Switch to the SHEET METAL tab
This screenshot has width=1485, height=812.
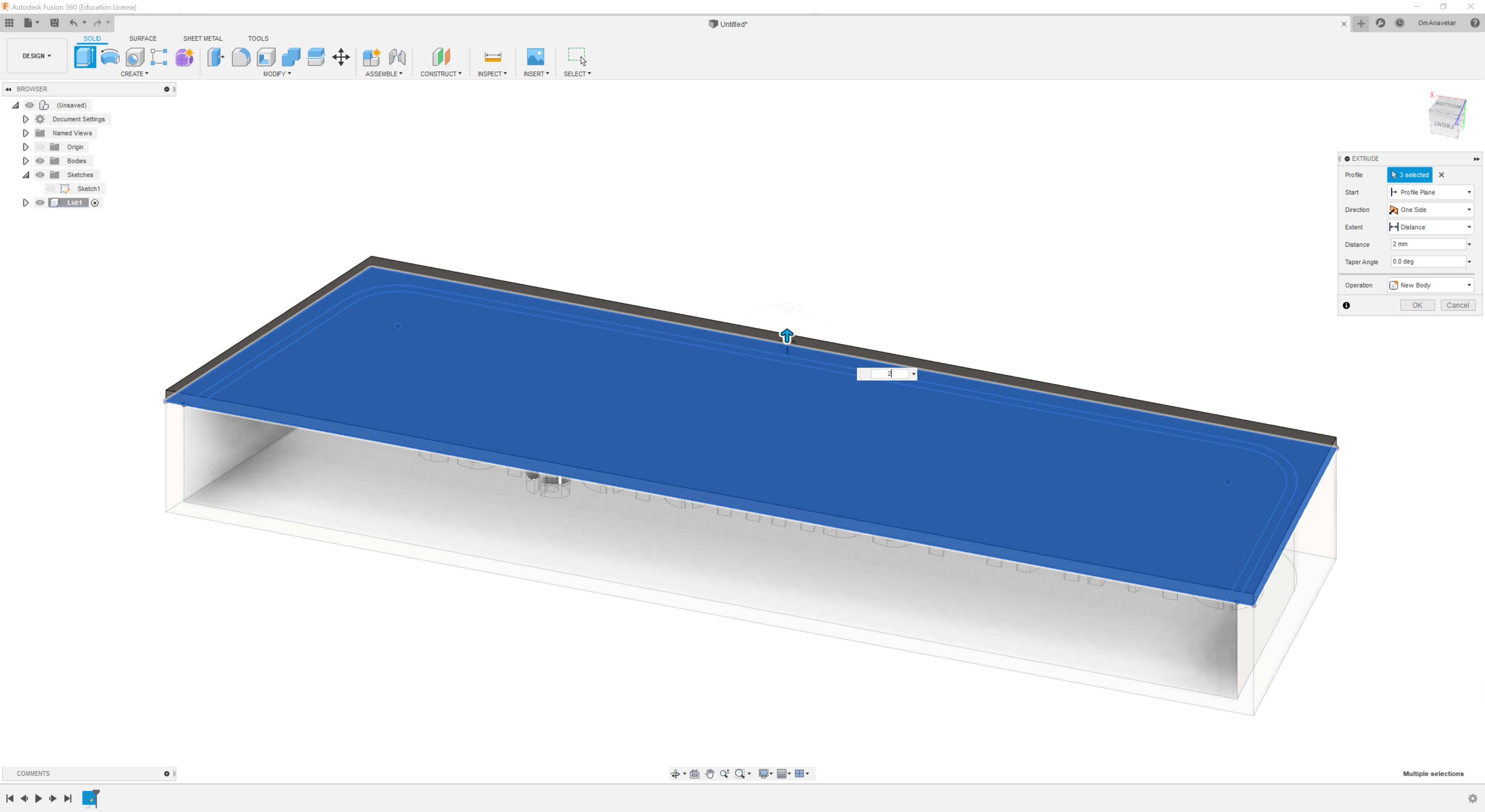[x=202, y=38]
